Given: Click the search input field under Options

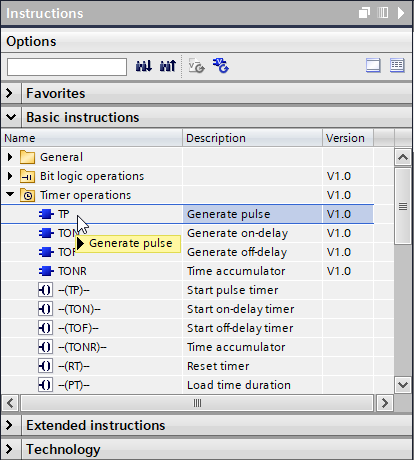Looking at the screenshot, I should (67, 67).
